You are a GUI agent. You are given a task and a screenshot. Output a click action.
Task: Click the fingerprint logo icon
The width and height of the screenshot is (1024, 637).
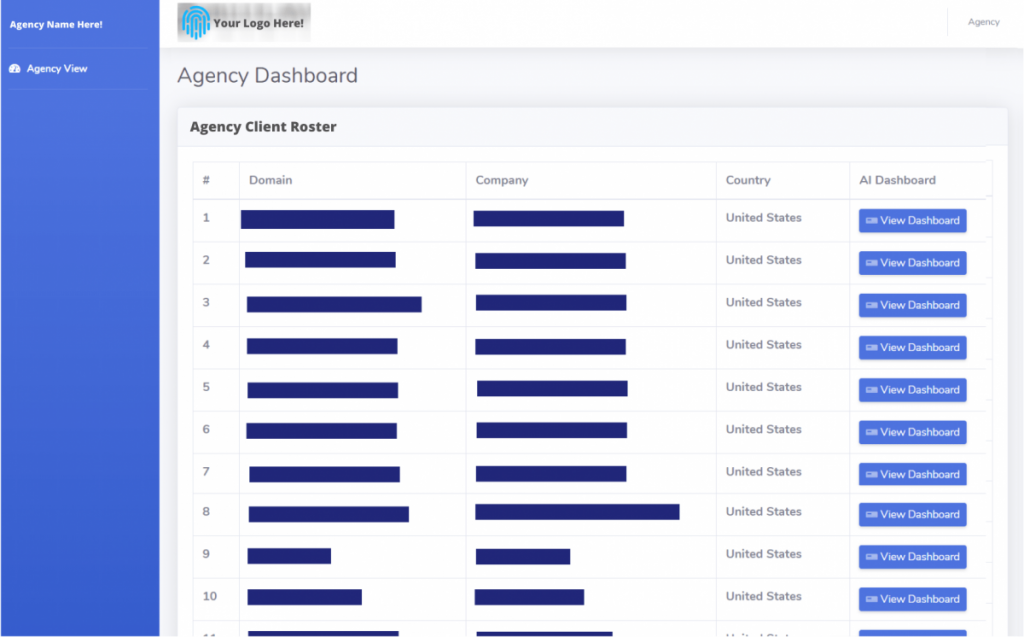coord(196,23)
